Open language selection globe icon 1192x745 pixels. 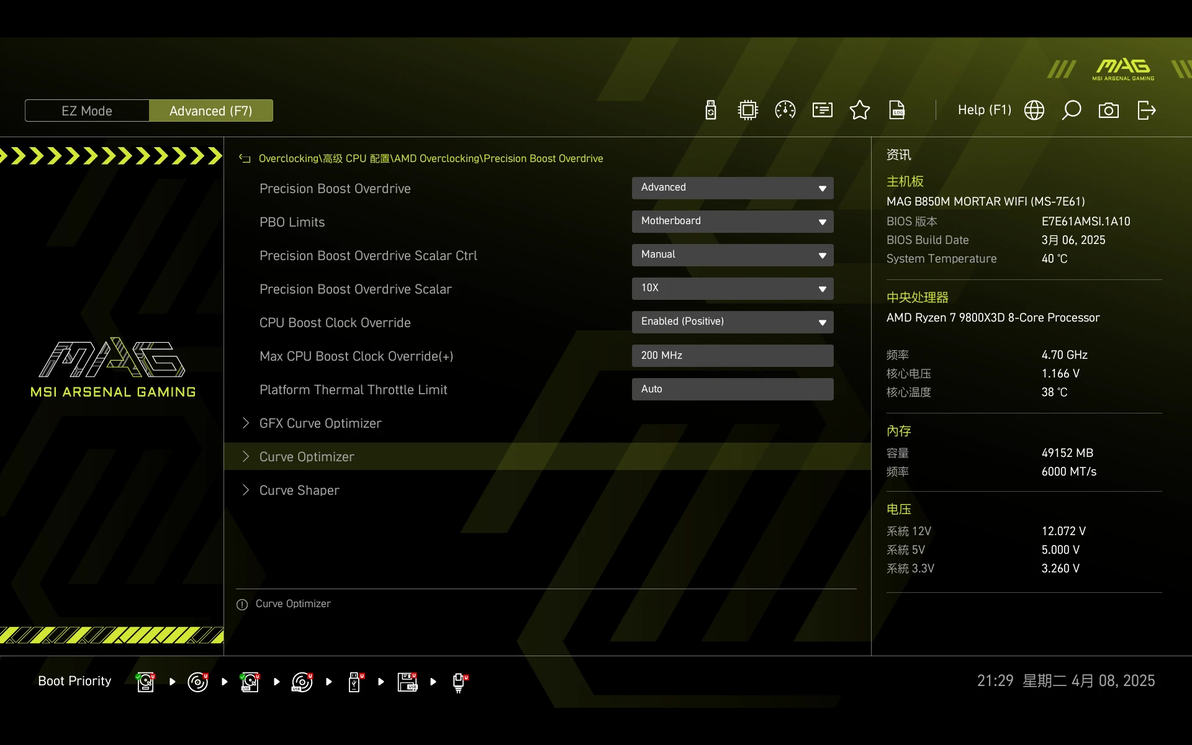[x=1034, y=110]
